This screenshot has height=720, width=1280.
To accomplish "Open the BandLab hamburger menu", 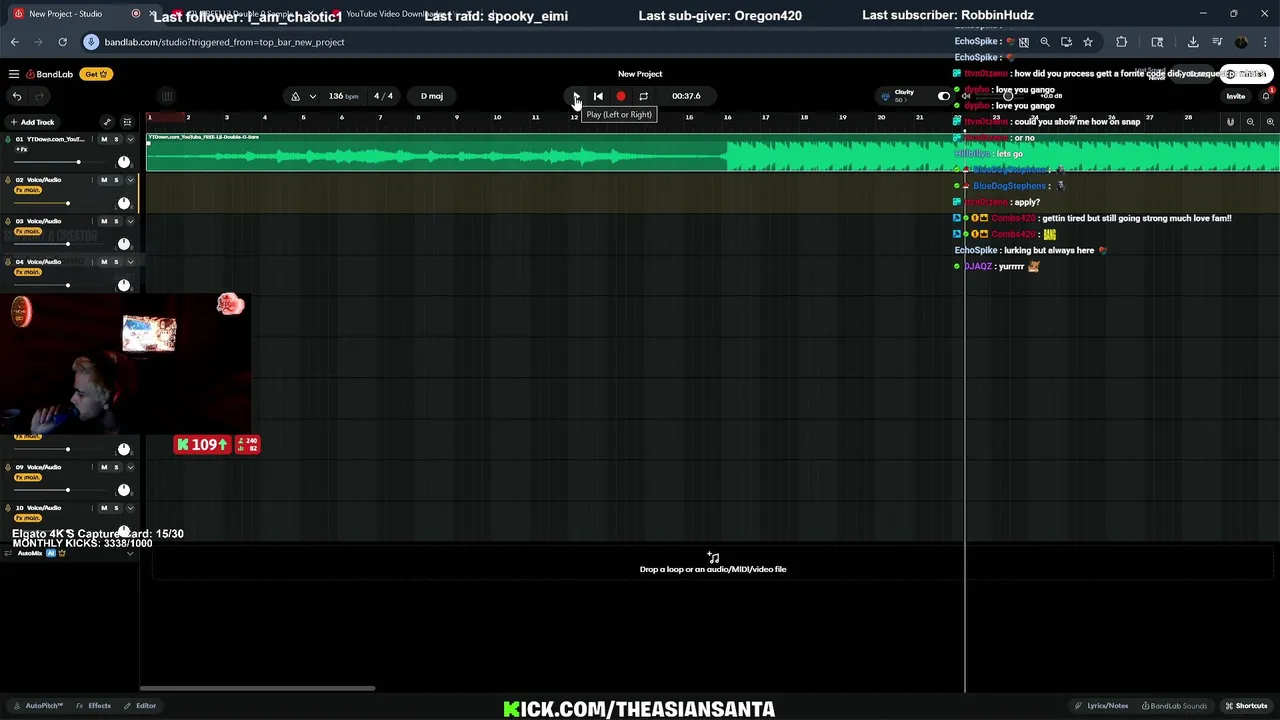I will pyautogui.click(x=14, y=74).
